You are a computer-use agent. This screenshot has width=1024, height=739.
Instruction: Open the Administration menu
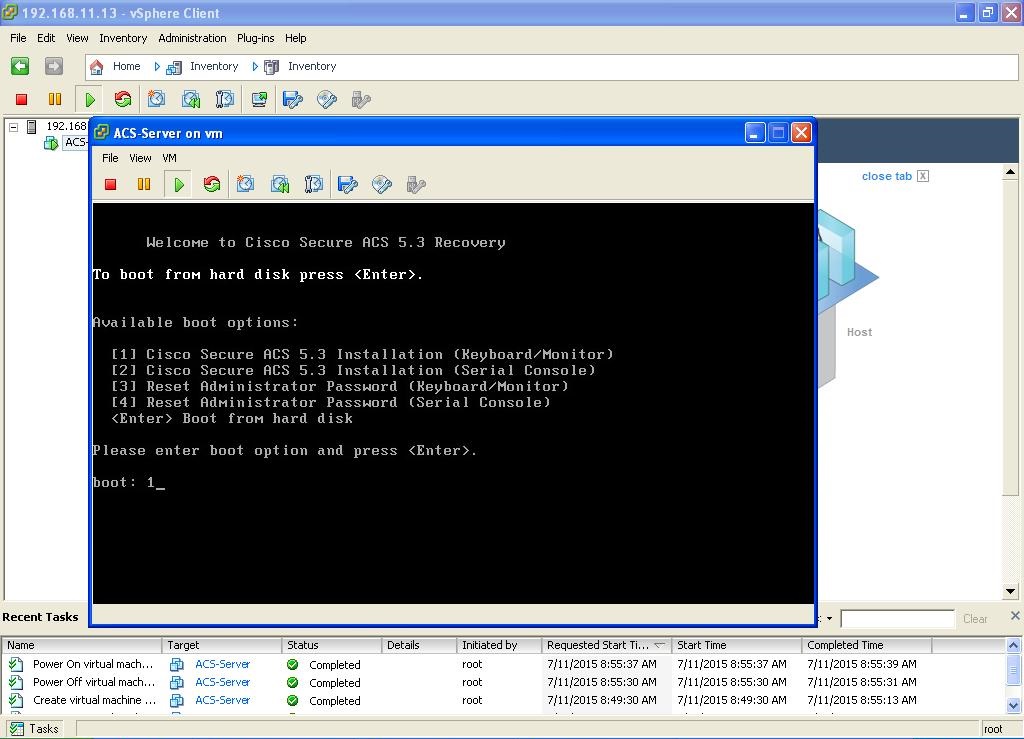pos(192,38)
